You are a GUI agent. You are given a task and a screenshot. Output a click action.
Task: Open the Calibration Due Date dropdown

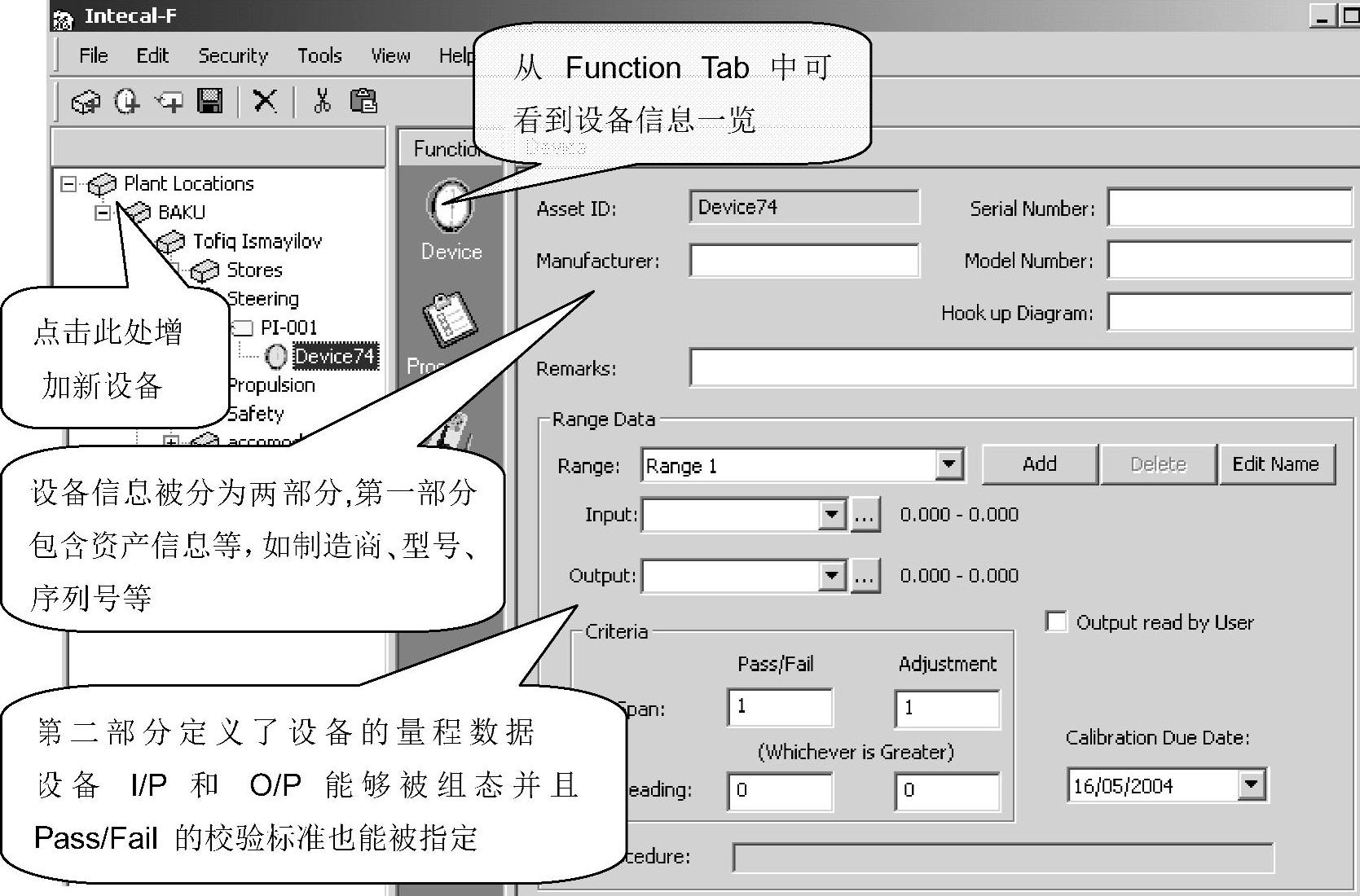pos(1252,785)
